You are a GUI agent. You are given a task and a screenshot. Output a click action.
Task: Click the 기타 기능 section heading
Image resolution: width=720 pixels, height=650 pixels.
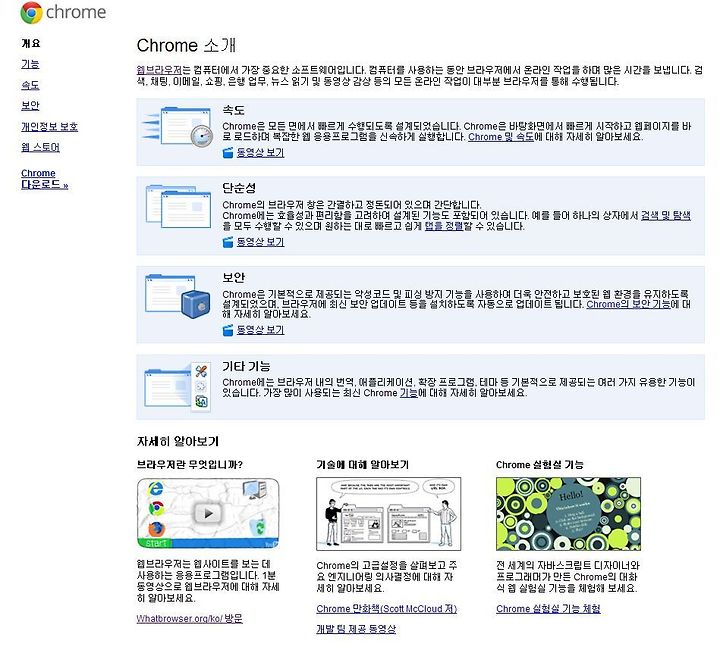(246, 366)
